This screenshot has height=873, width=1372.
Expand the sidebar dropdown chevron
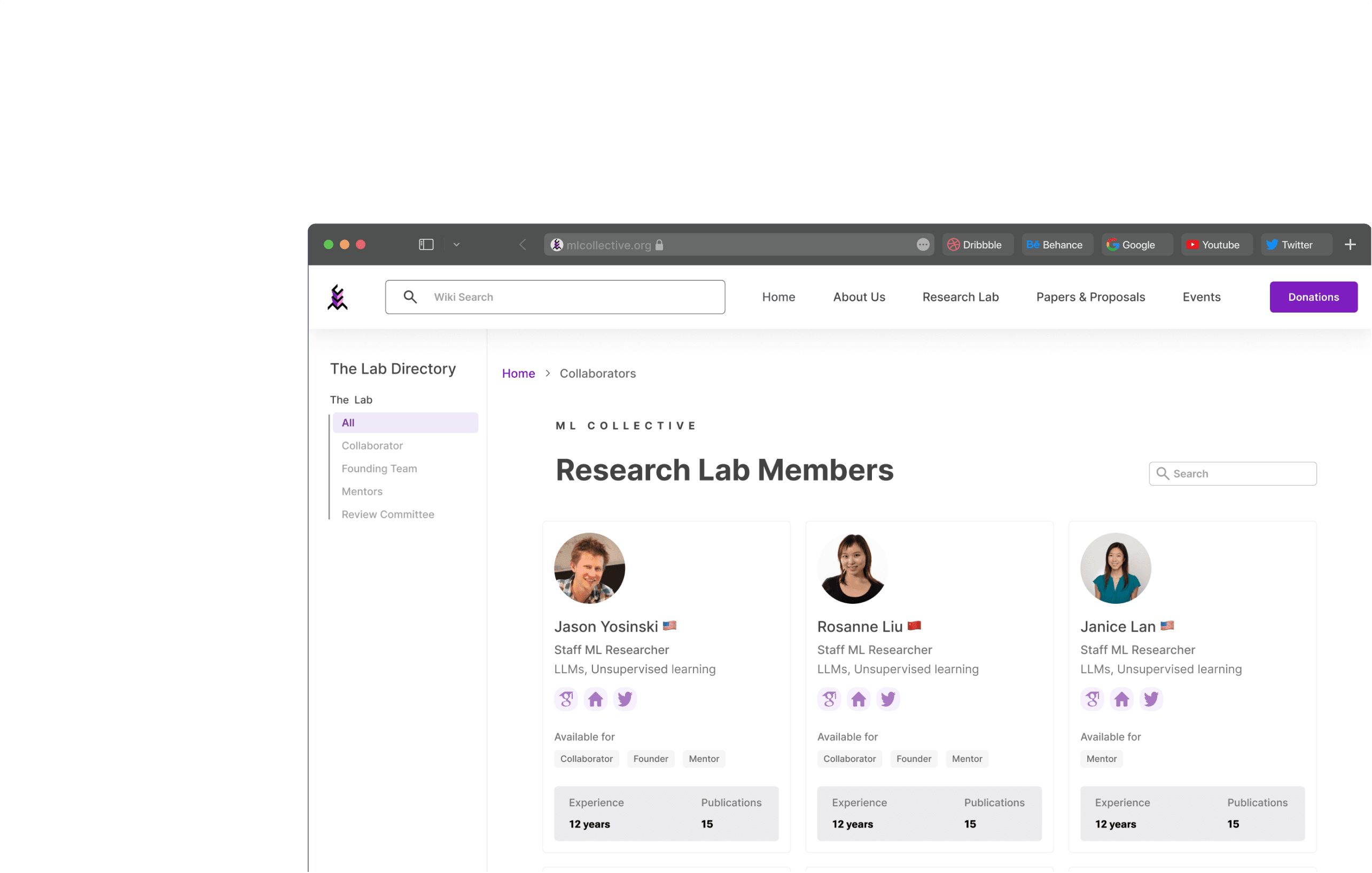tap(456, 245)
